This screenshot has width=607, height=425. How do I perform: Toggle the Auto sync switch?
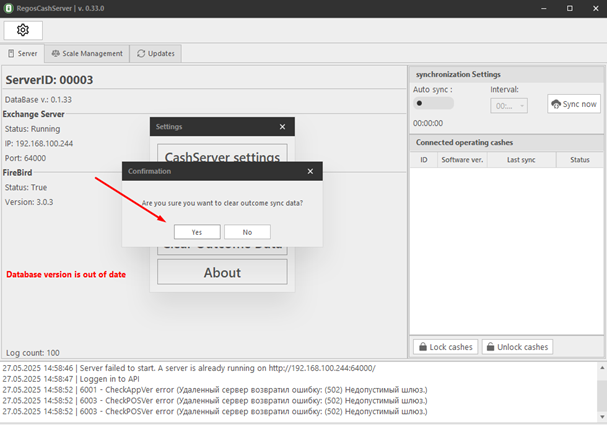[x=433, y=103]
